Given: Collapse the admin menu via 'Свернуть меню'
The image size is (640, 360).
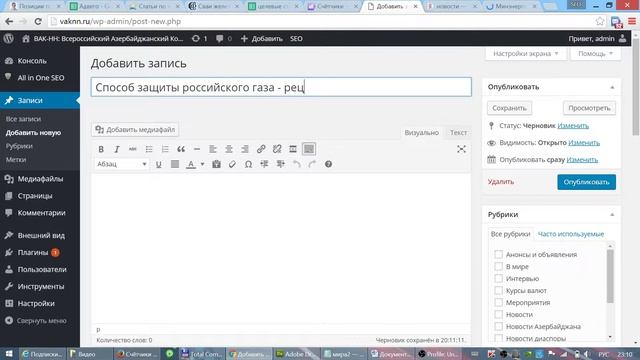Looking at the screenshot, I should tap(36, 321).
